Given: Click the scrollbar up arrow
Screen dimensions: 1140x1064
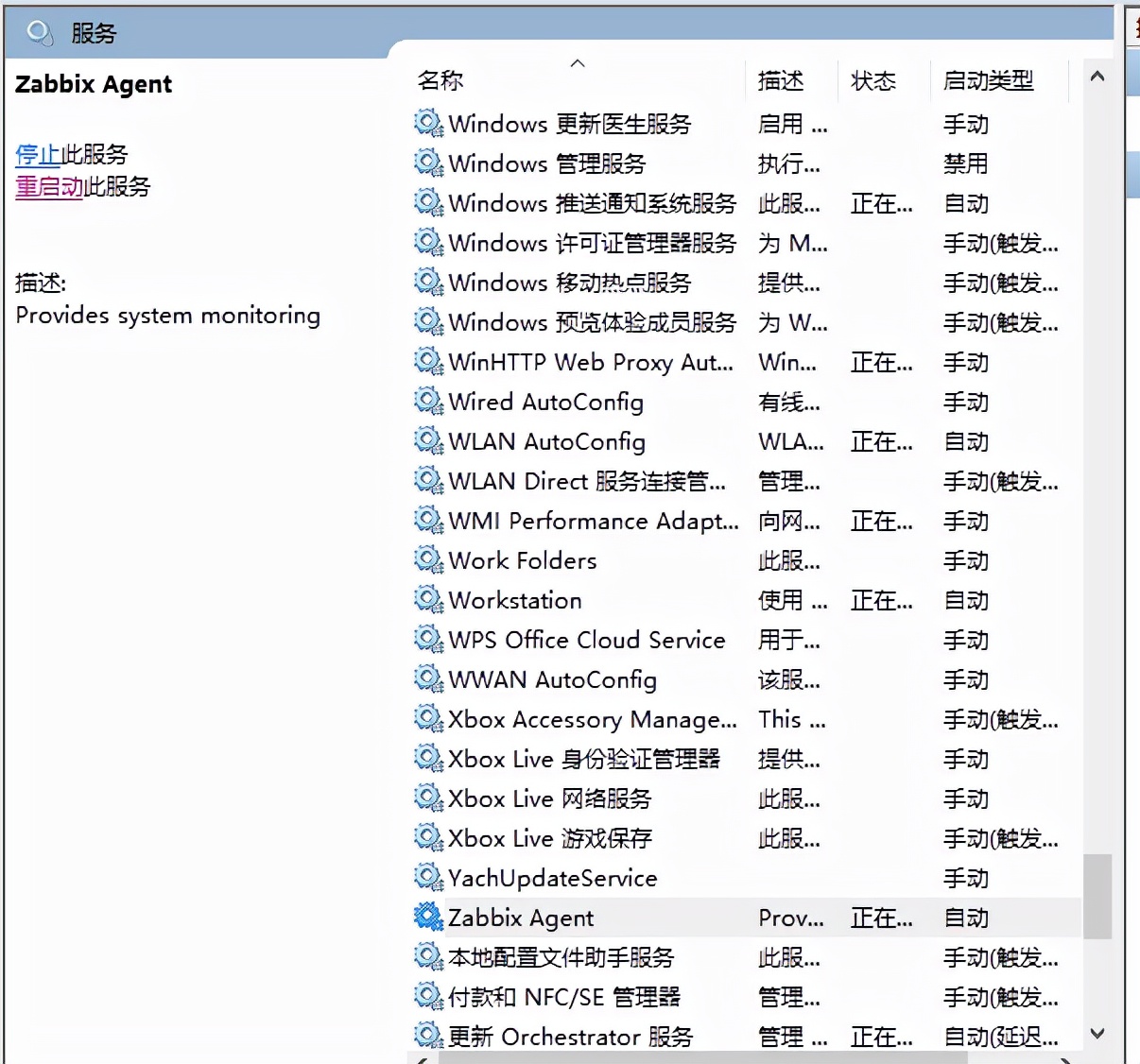Looking at the screenshot, I should pos(1097,76).
